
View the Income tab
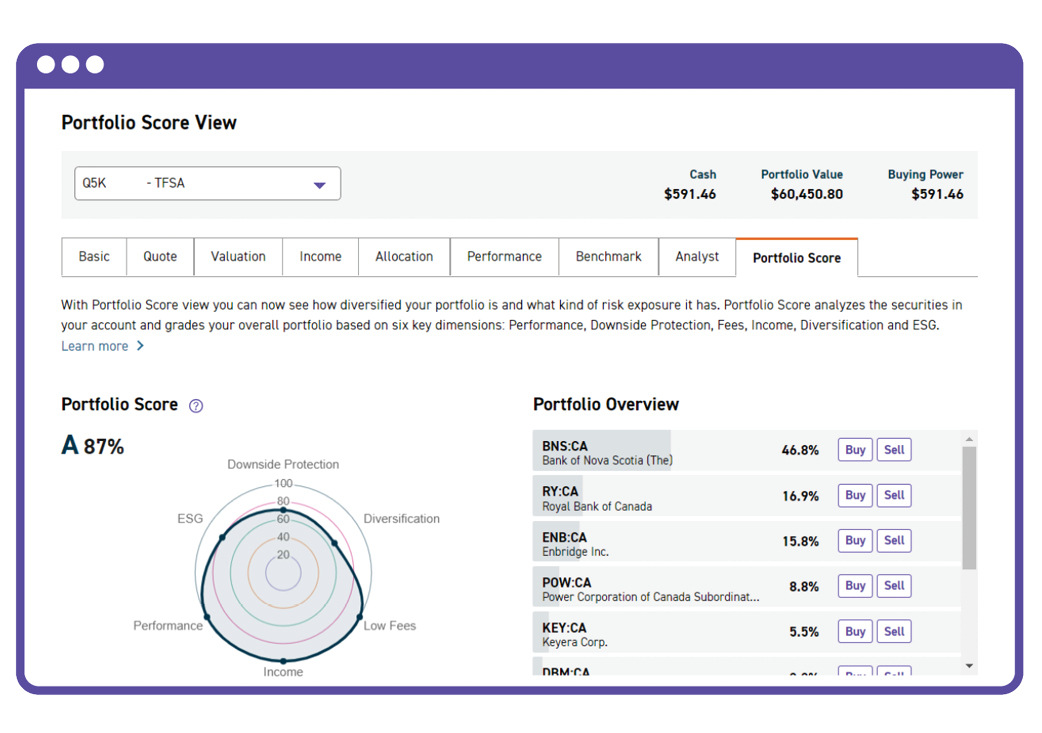pos(320,257)
